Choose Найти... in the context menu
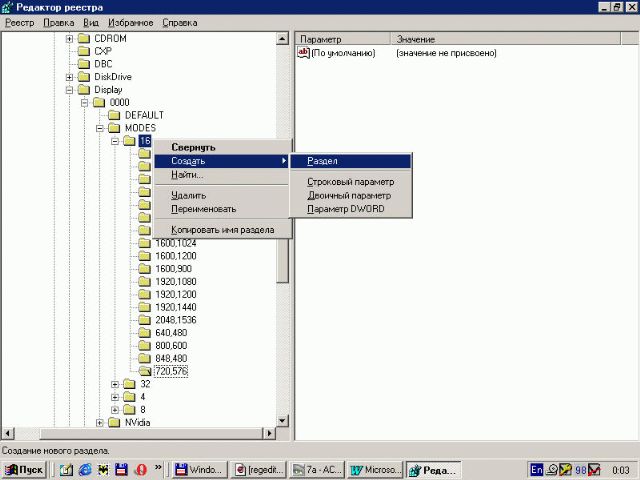 [x=222, y=175]
